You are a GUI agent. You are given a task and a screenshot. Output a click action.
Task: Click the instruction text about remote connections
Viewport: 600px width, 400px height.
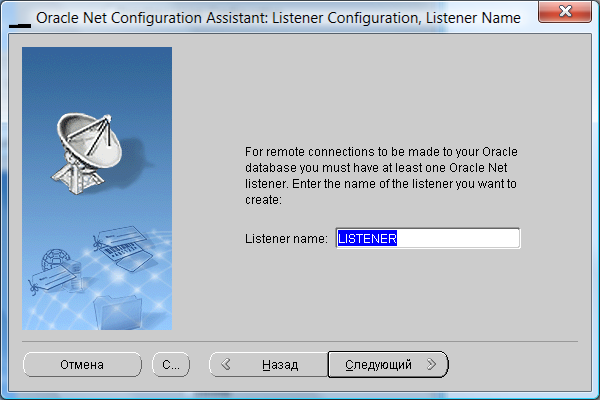(x=381, y=176)
